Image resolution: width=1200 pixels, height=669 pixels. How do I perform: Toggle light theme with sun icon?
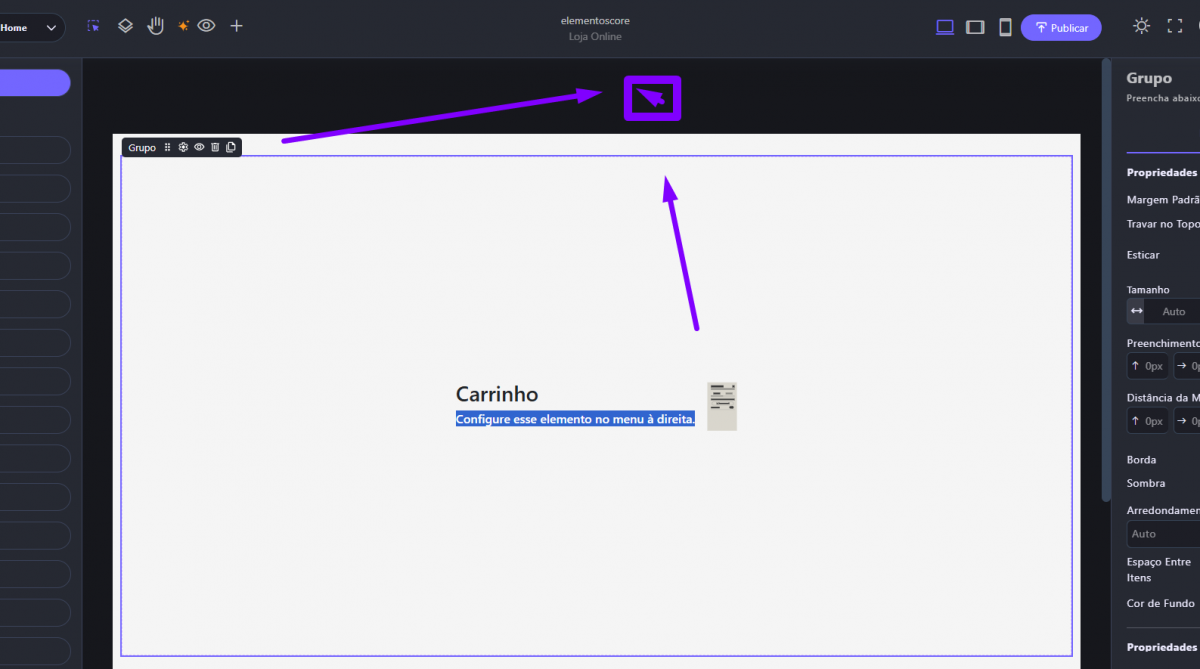tap(1141, 27)
